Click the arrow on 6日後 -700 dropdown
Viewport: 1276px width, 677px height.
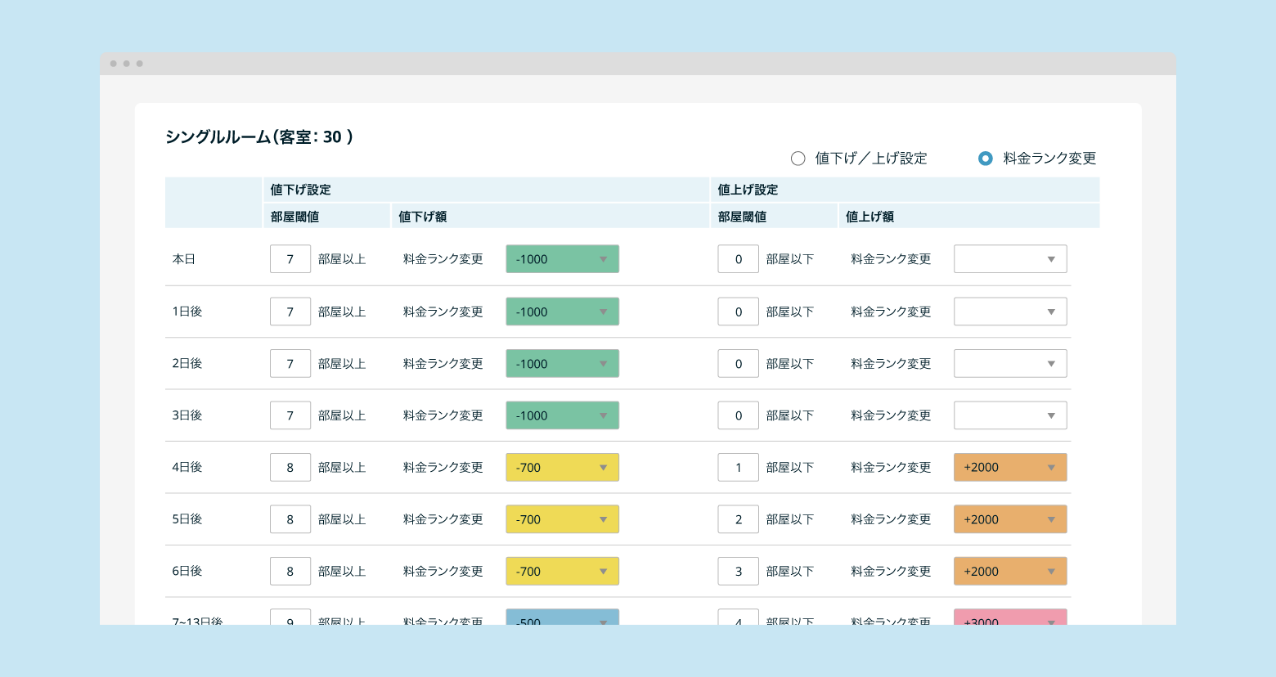[x=603, y=571]
